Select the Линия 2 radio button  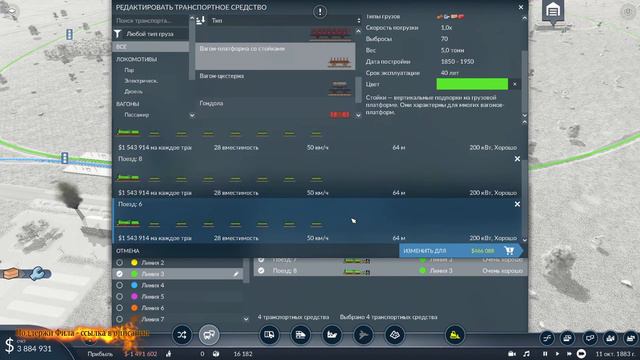[119, 262]
